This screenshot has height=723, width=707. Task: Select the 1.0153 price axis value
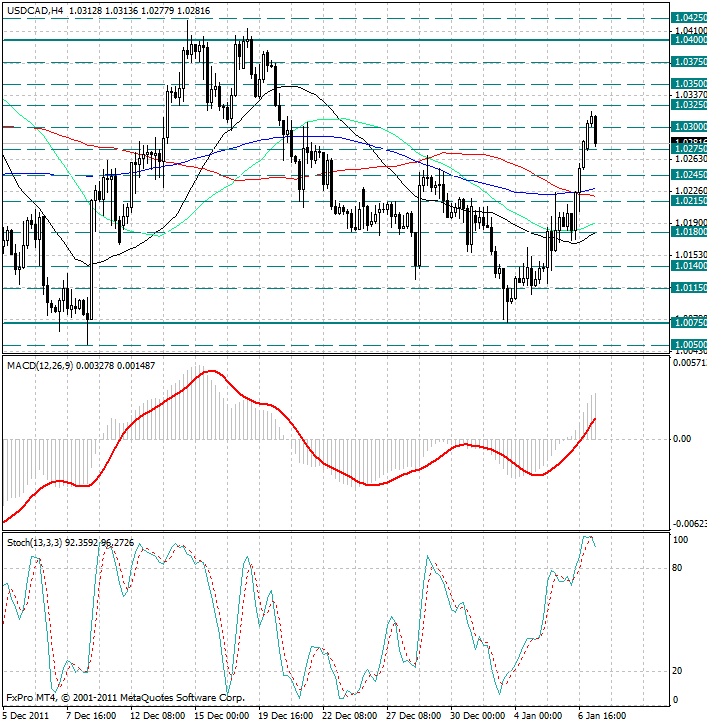pos(690,255)
